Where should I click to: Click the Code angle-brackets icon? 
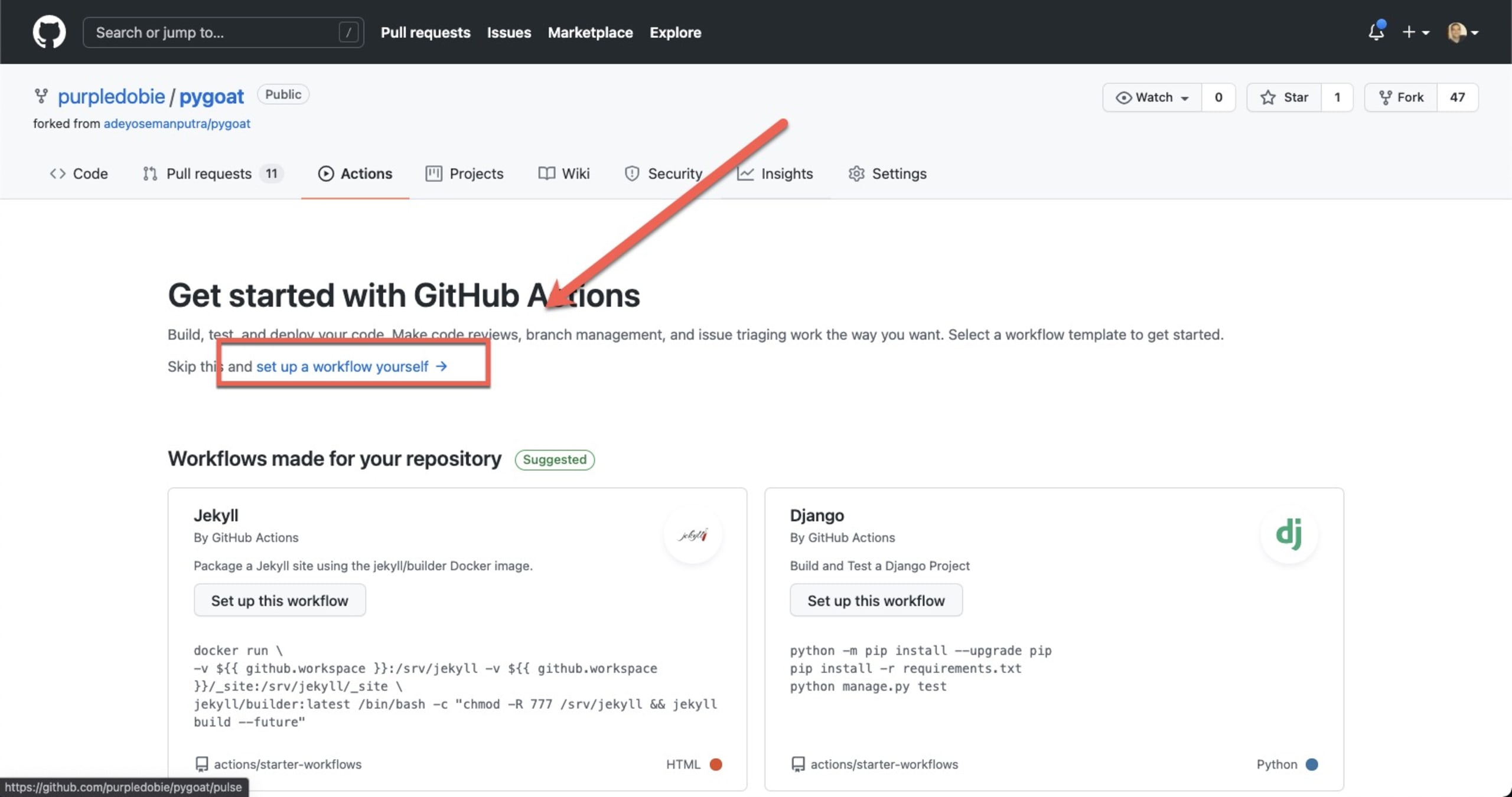pyautogui.click(x=57, y=174)
